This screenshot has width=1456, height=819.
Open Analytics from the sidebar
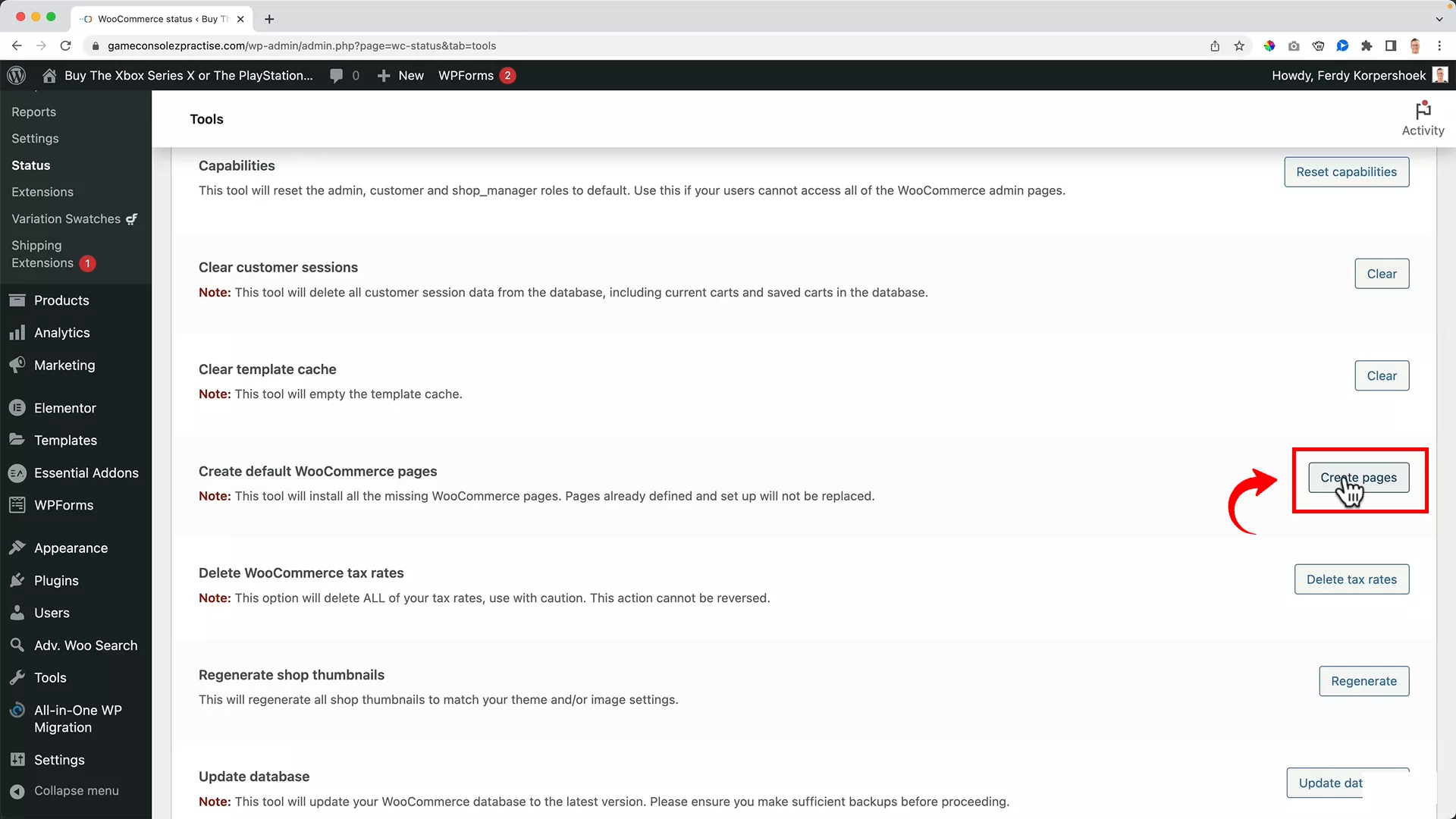(61, 332)
